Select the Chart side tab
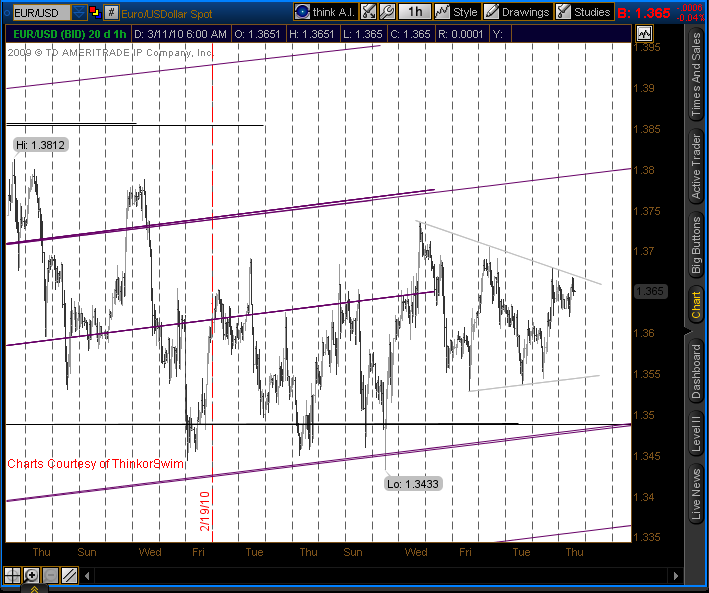 click(x=696, y=305)
